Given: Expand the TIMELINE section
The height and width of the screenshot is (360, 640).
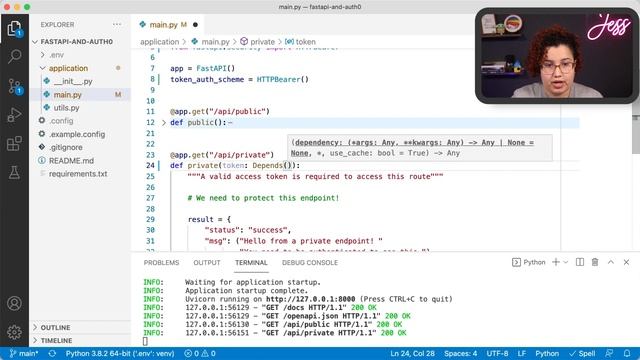Looking at the screenshot, I should 56,340.
